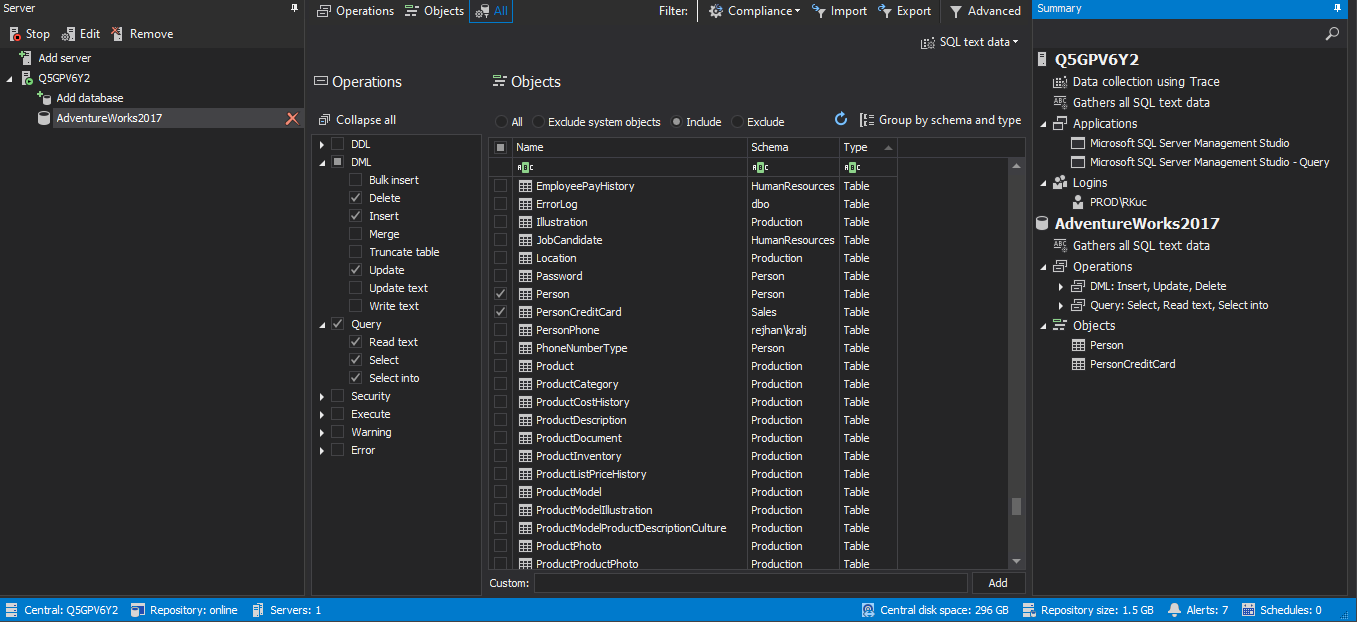Click the Summary search magnifier icon

point(1332,34)
